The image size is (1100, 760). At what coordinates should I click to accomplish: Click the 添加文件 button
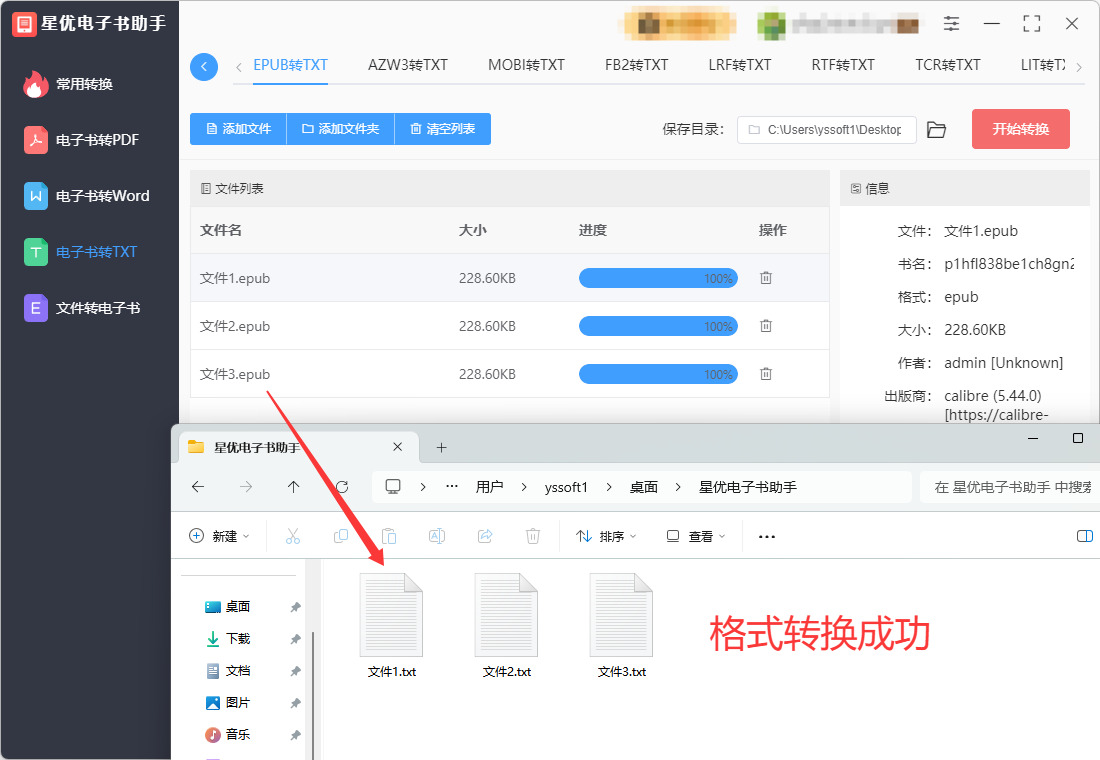[239, 129]
